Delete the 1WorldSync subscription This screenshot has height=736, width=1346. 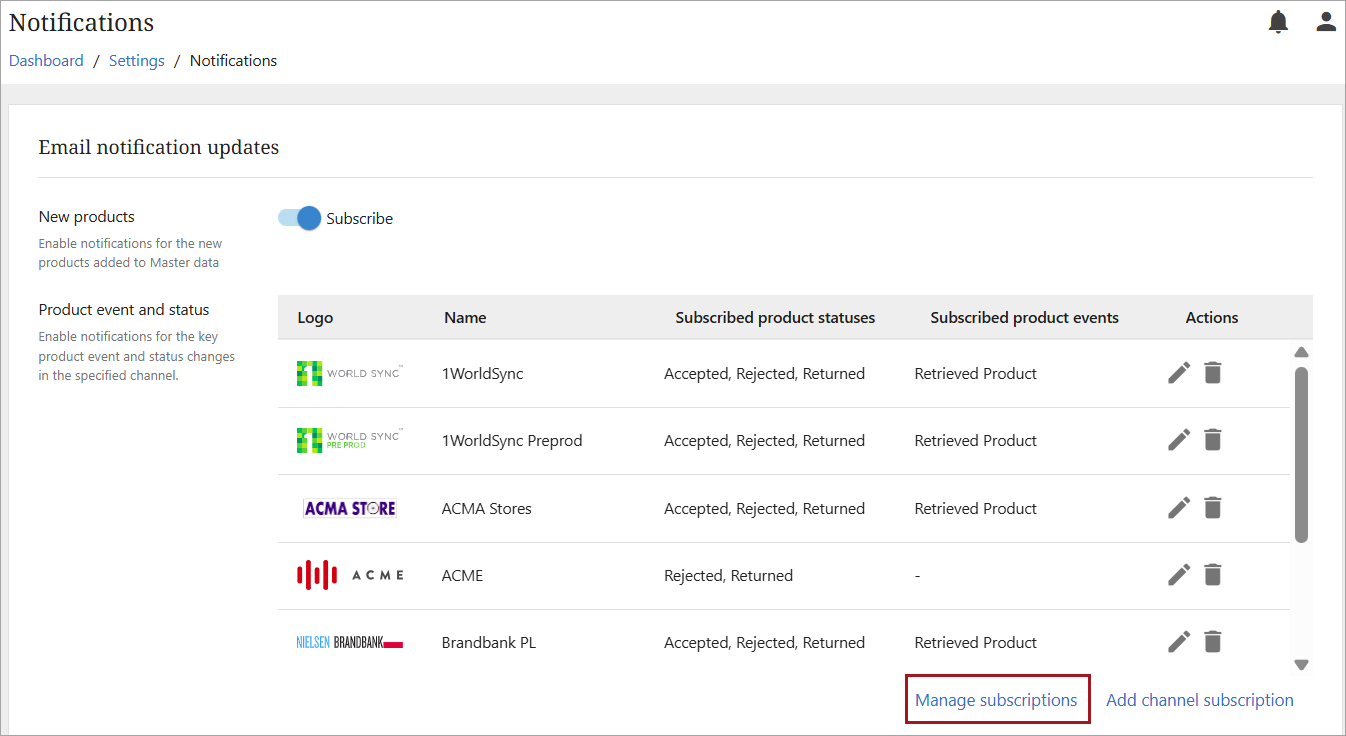point(1212,373)
